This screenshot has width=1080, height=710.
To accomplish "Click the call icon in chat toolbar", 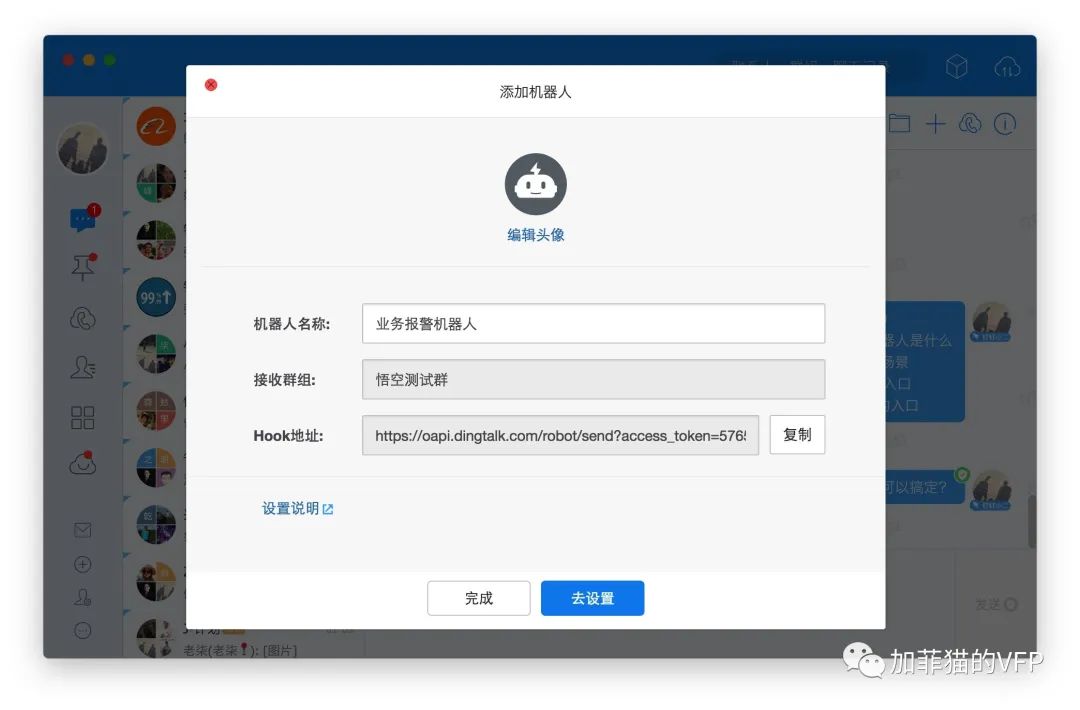I will (970, 124).
